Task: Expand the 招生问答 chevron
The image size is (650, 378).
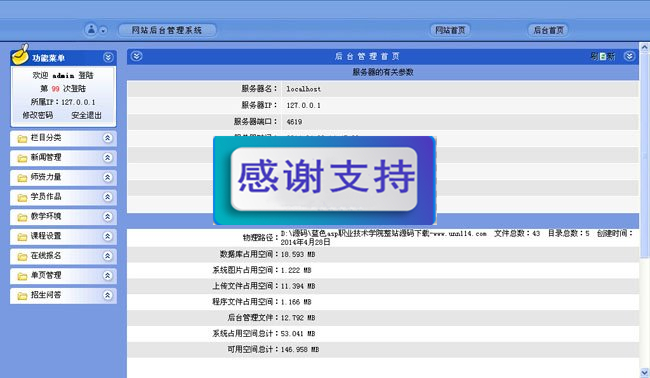Action: coord(107,295)
